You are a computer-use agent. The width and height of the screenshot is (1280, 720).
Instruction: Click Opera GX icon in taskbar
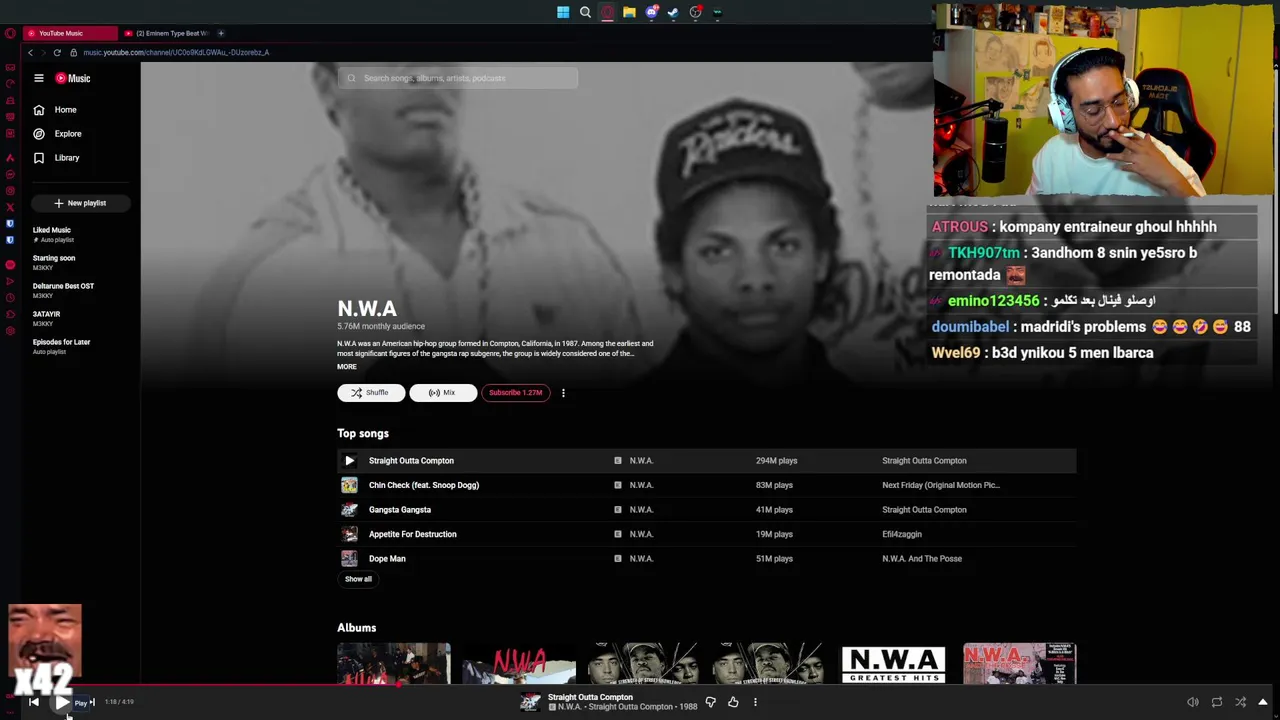(x=607, y=12)
